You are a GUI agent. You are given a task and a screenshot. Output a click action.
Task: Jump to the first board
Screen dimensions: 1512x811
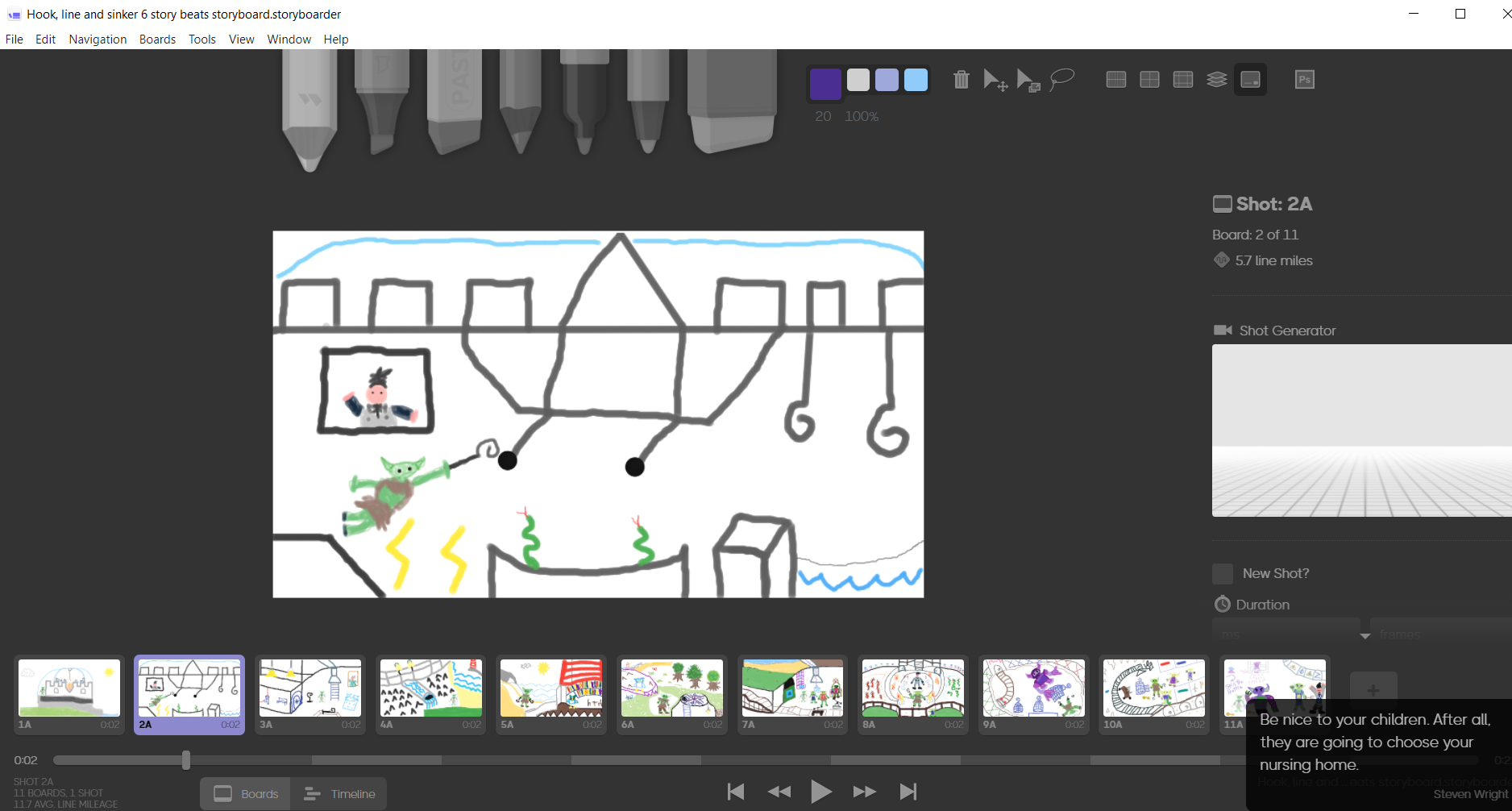coord(736,792)
